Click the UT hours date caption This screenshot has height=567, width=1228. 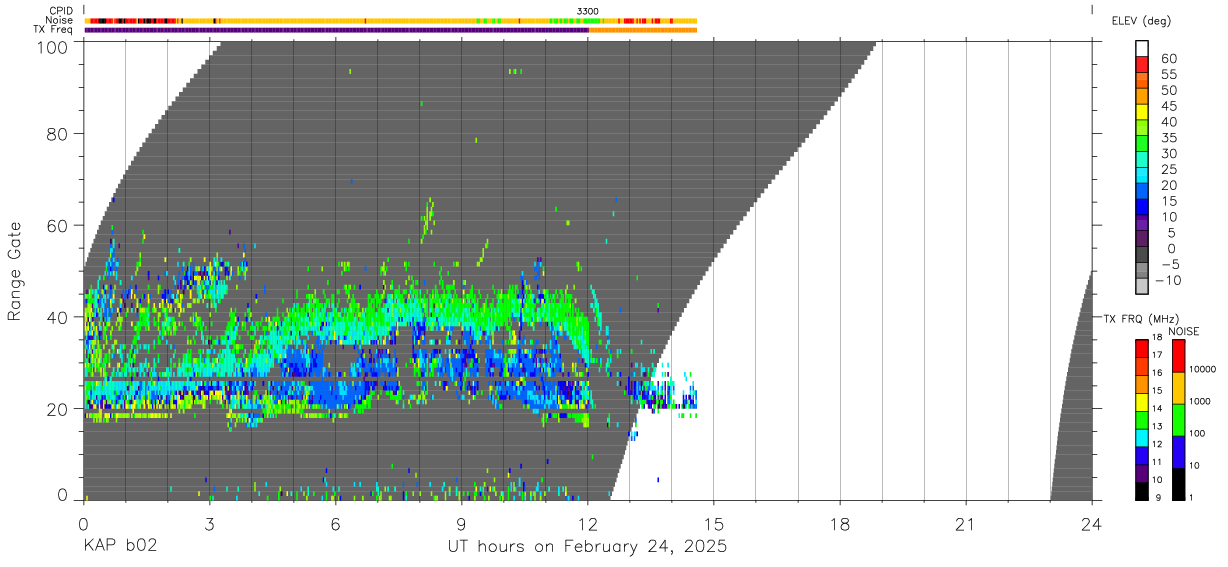pyautogui.click(x=587, y=547)
